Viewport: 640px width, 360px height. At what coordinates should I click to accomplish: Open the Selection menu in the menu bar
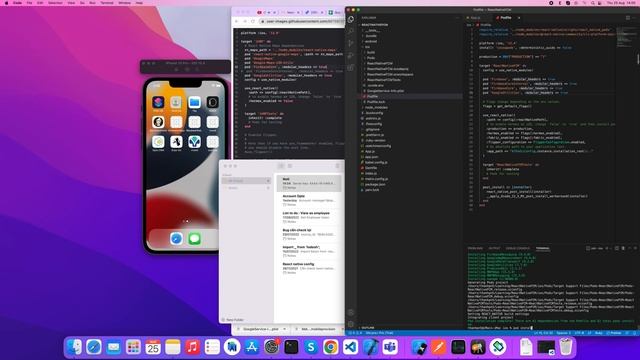(x=55, y=3)
